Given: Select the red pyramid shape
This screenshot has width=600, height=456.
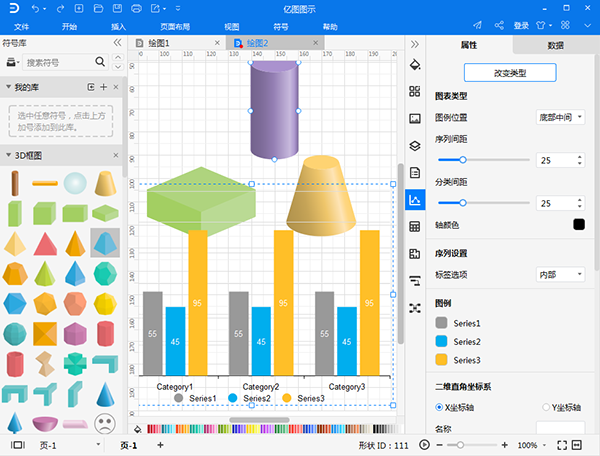Looking at the screenshot, I should (45, 244).
